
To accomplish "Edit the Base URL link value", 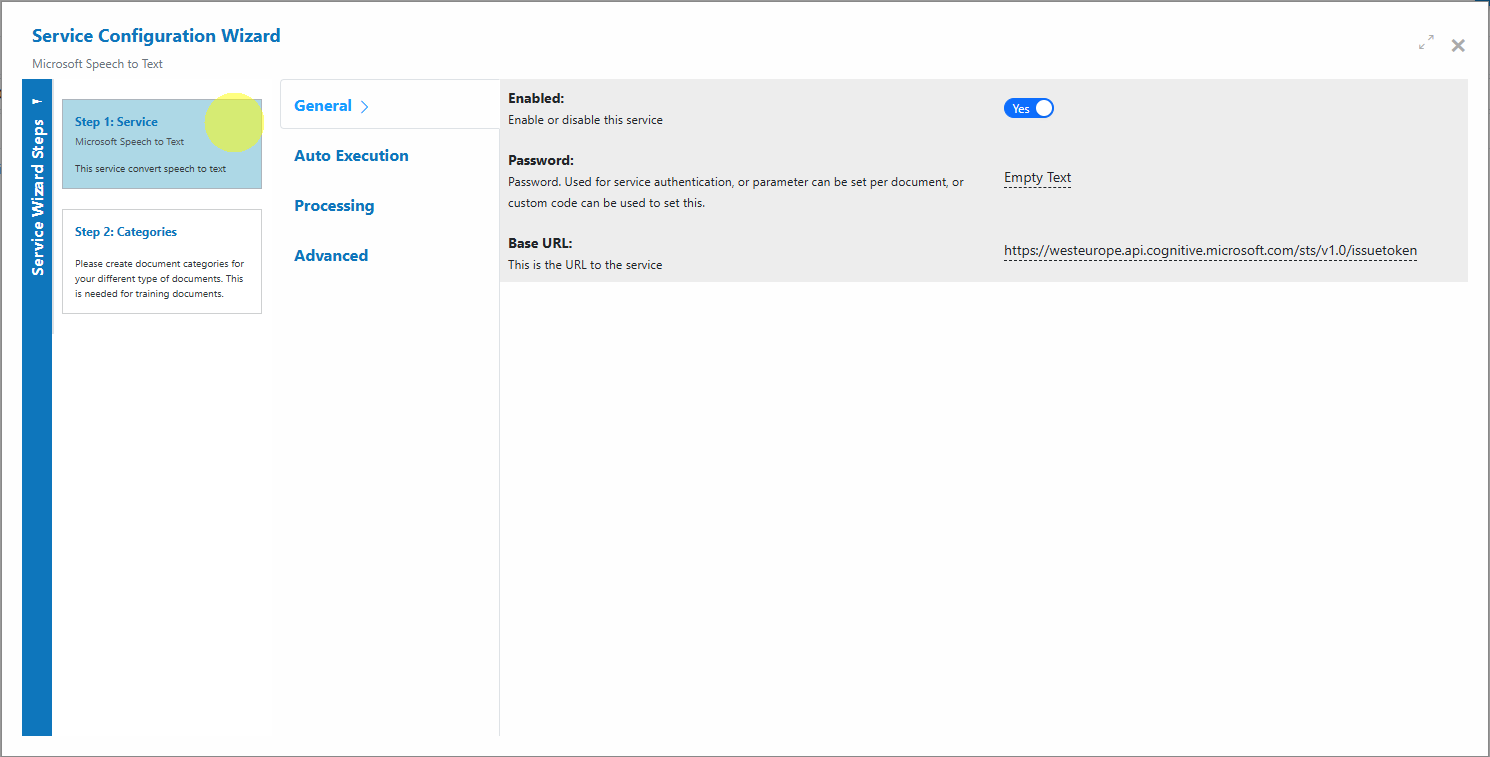I will pos(1210,250).
